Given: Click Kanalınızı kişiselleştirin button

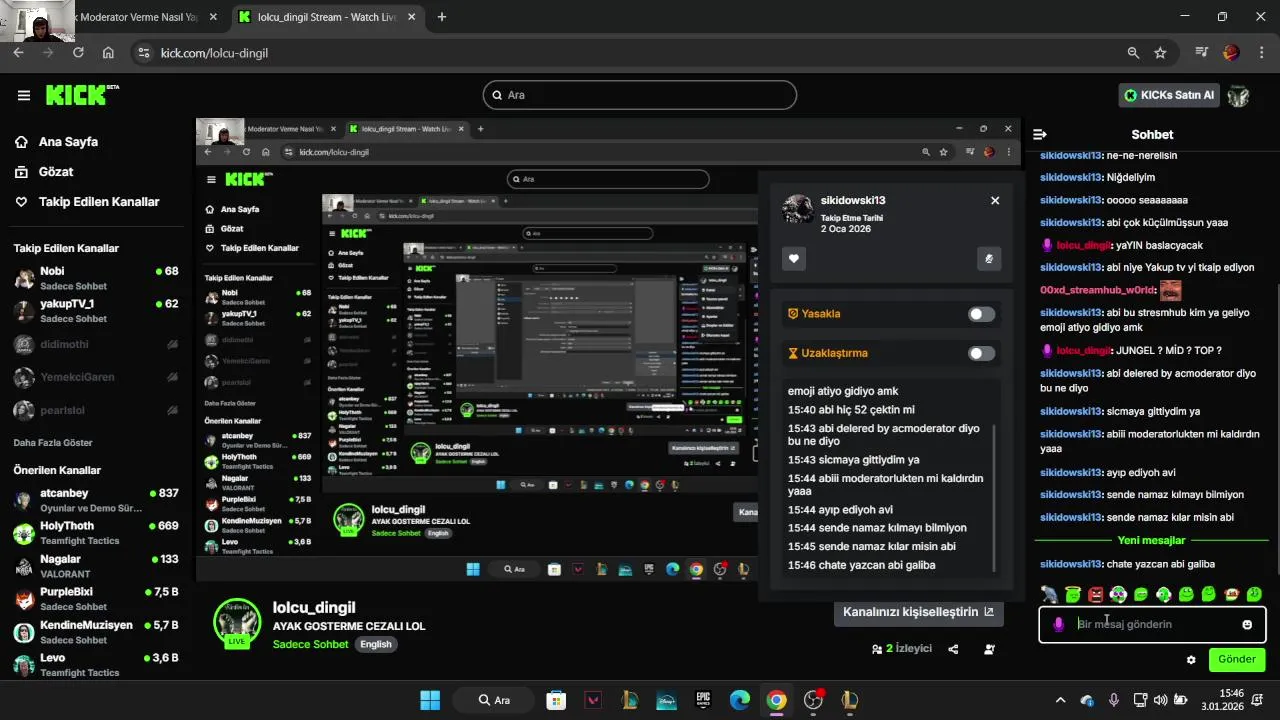Looking at the screenshot, I should click(919, 612).
